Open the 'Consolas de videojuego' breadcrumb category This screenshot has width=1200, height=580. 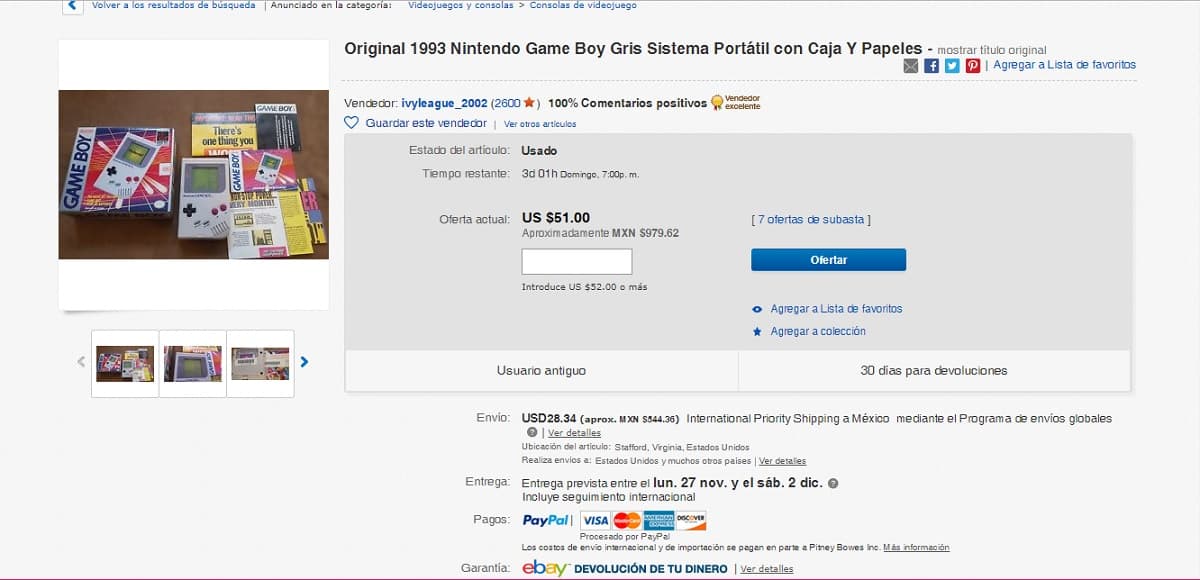pyautogui.click(x=583, y=5)
